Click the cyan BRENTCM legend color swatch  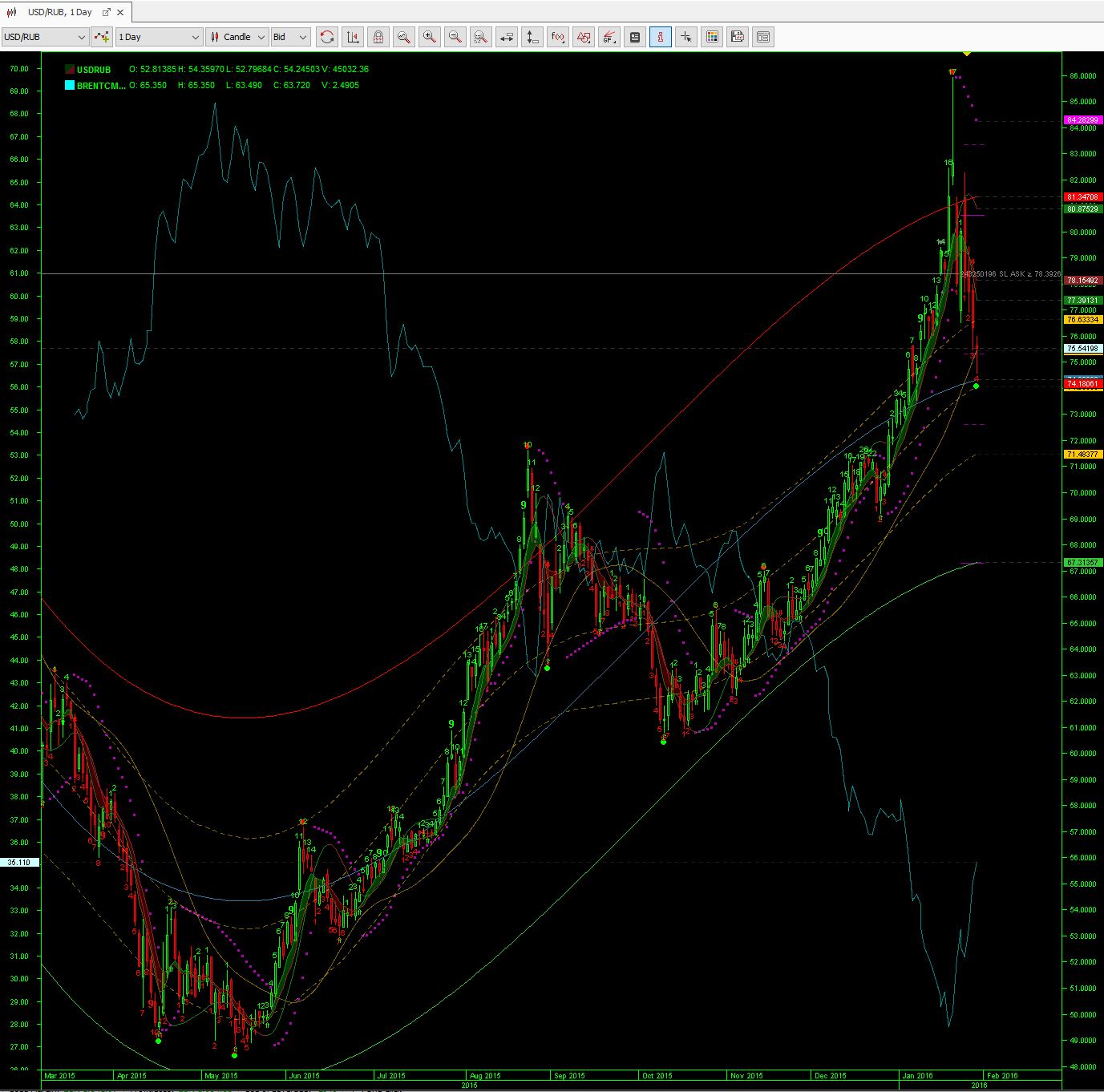pyautogui.click(x=70, y=85)
